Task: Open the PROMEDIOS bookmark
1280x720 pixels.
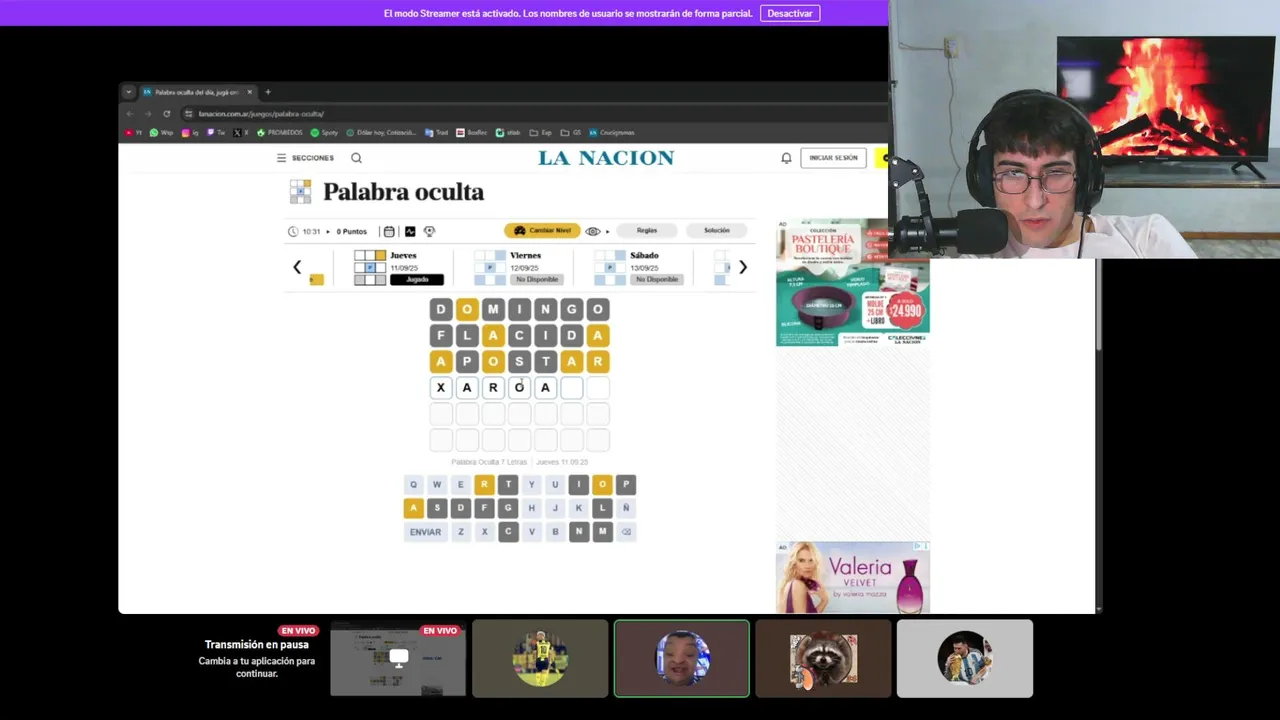Action: point(280,132)
